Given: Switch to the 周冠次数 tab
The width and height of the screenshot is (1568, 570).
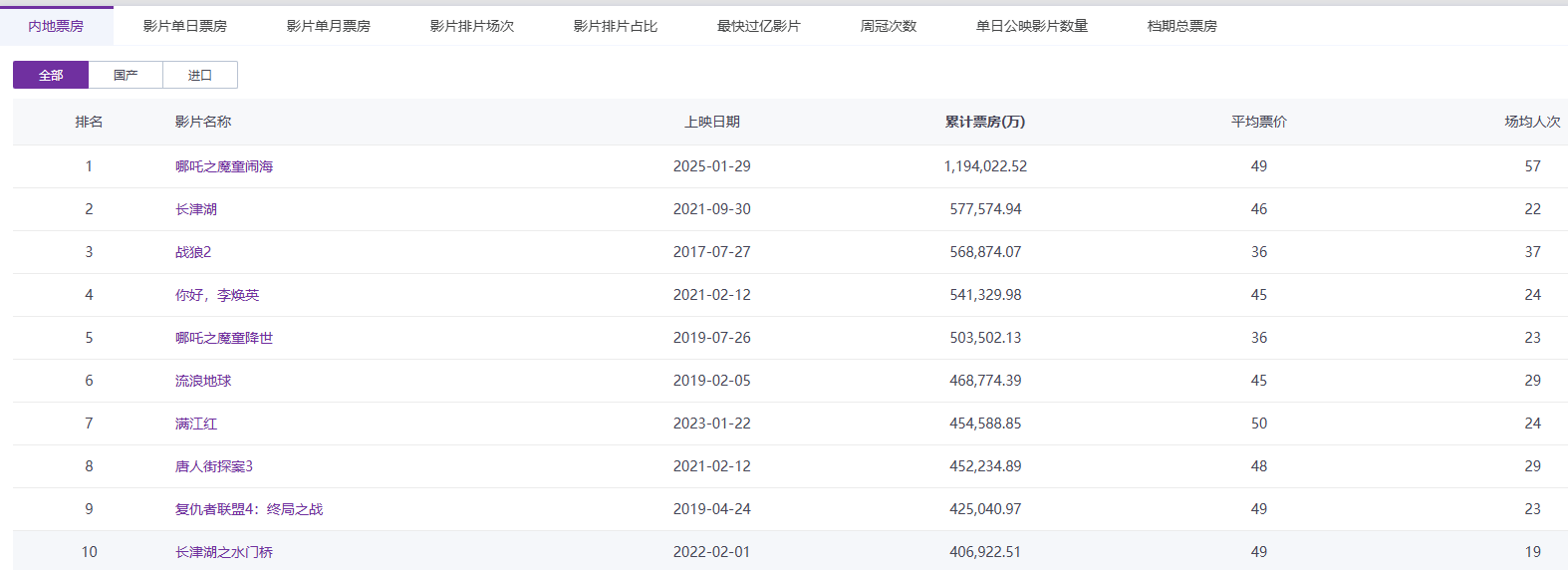Looking at the screenshot, I should point(888,26).
